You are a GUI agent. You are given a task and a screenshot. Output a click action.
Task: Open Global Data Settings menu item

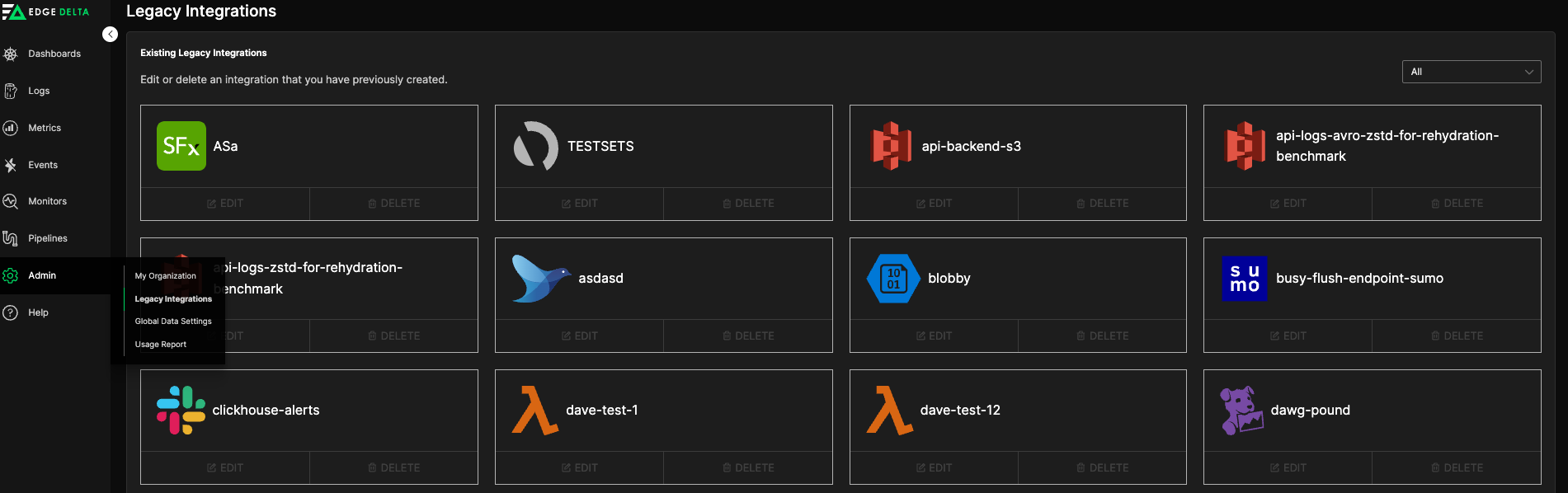173,322
